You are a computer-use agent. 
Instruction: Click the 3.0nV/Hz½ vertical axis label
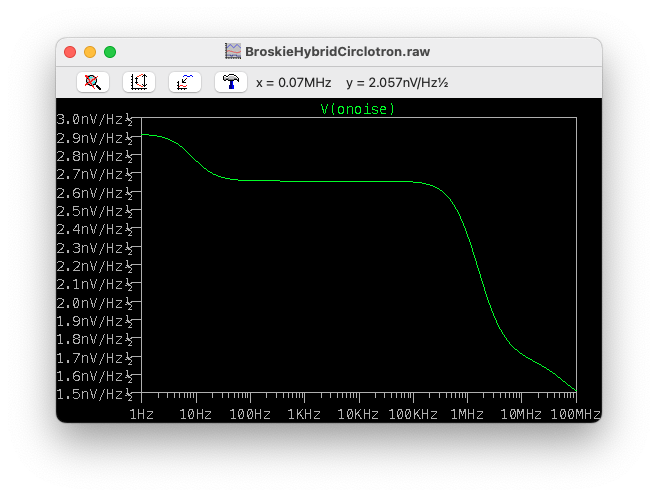pos(95,120)
